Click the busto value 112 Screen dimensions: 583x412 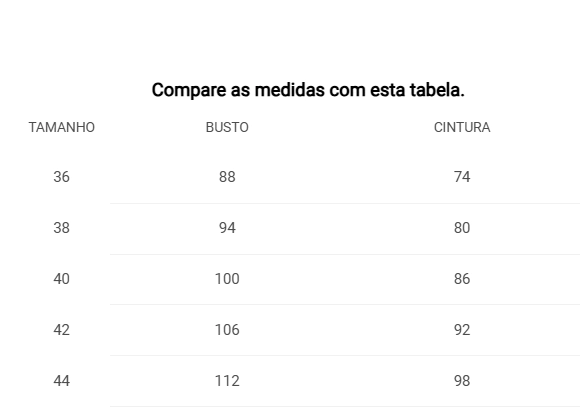pos(227,381)
